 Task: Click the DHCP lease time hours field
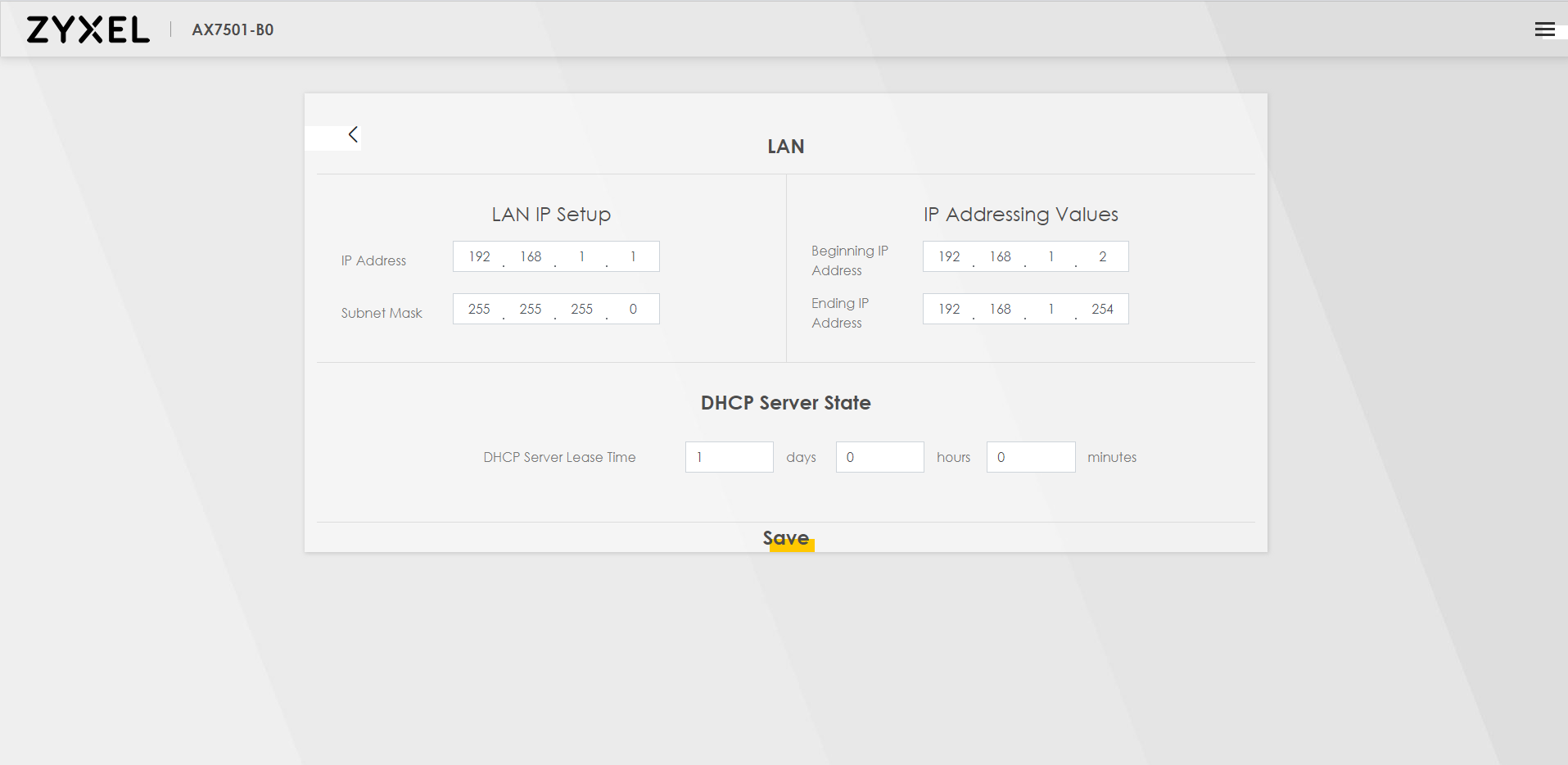click(879, 457)
